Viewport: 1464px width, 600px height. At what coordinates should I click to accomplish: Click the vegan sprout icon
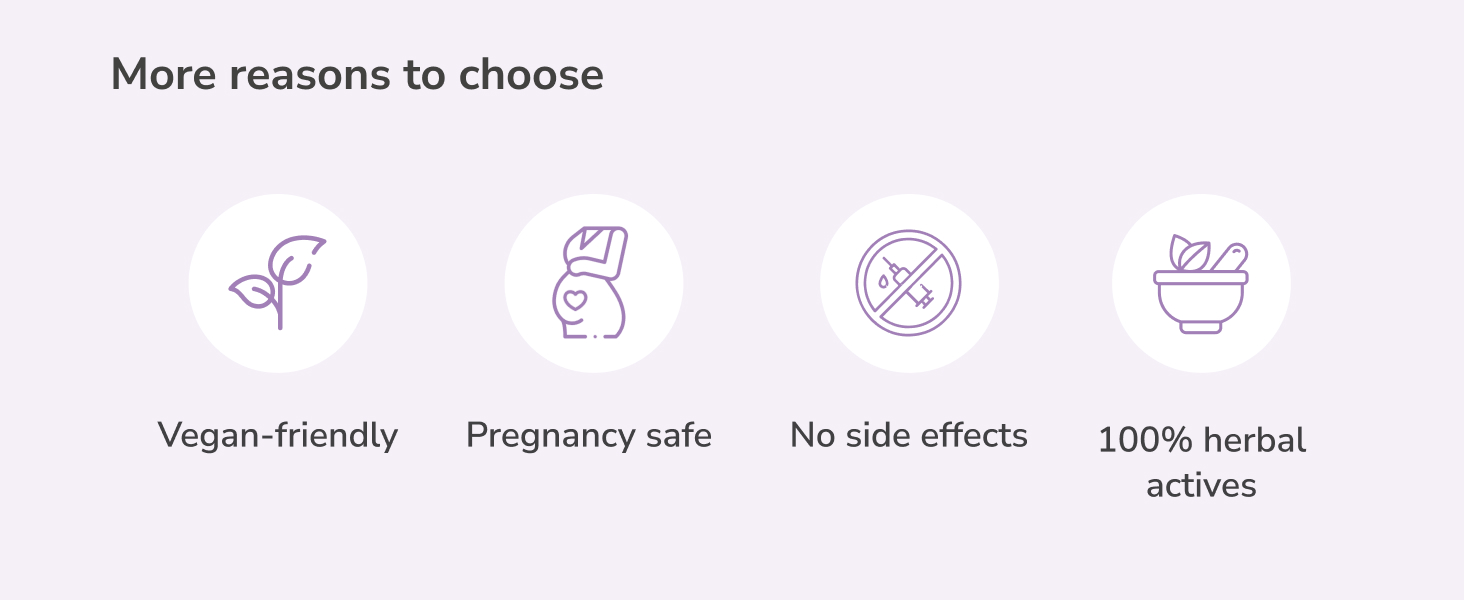[278, 283]
